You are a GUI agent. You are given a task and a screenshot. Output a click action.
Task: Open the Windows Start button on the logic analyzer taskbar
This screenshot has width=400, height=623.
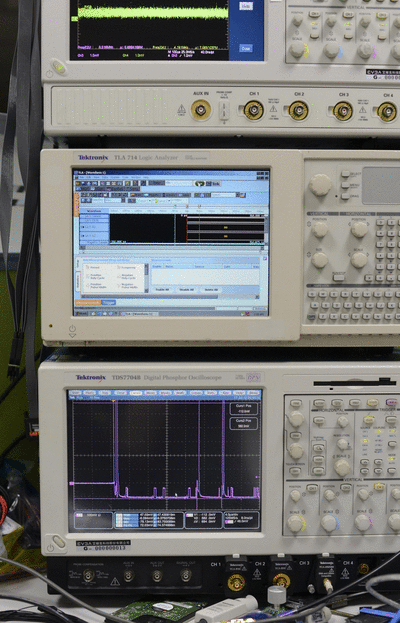pos(80,313)
